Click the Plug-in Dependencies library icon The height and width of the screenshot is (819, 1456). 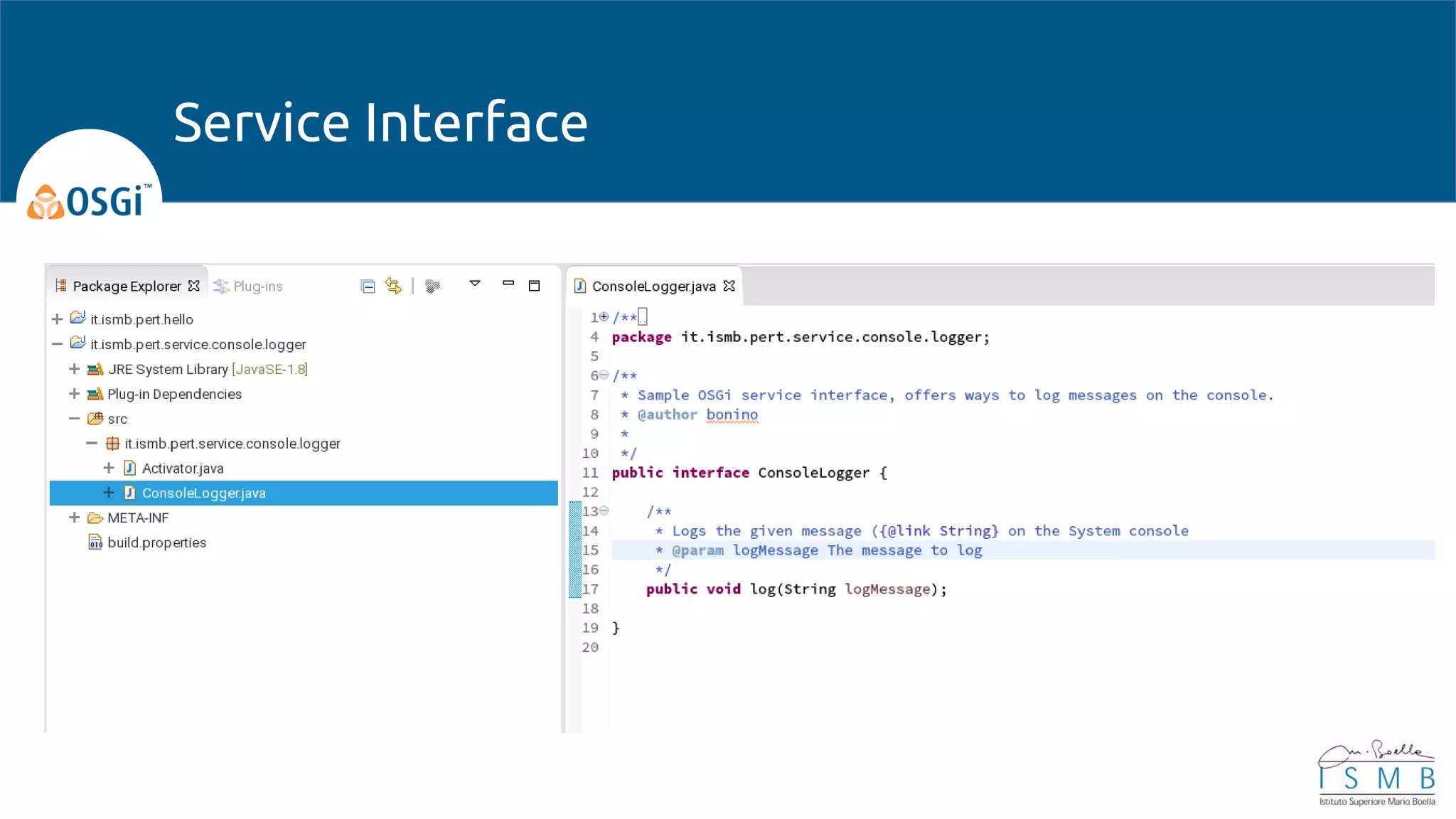pos(95,394)
